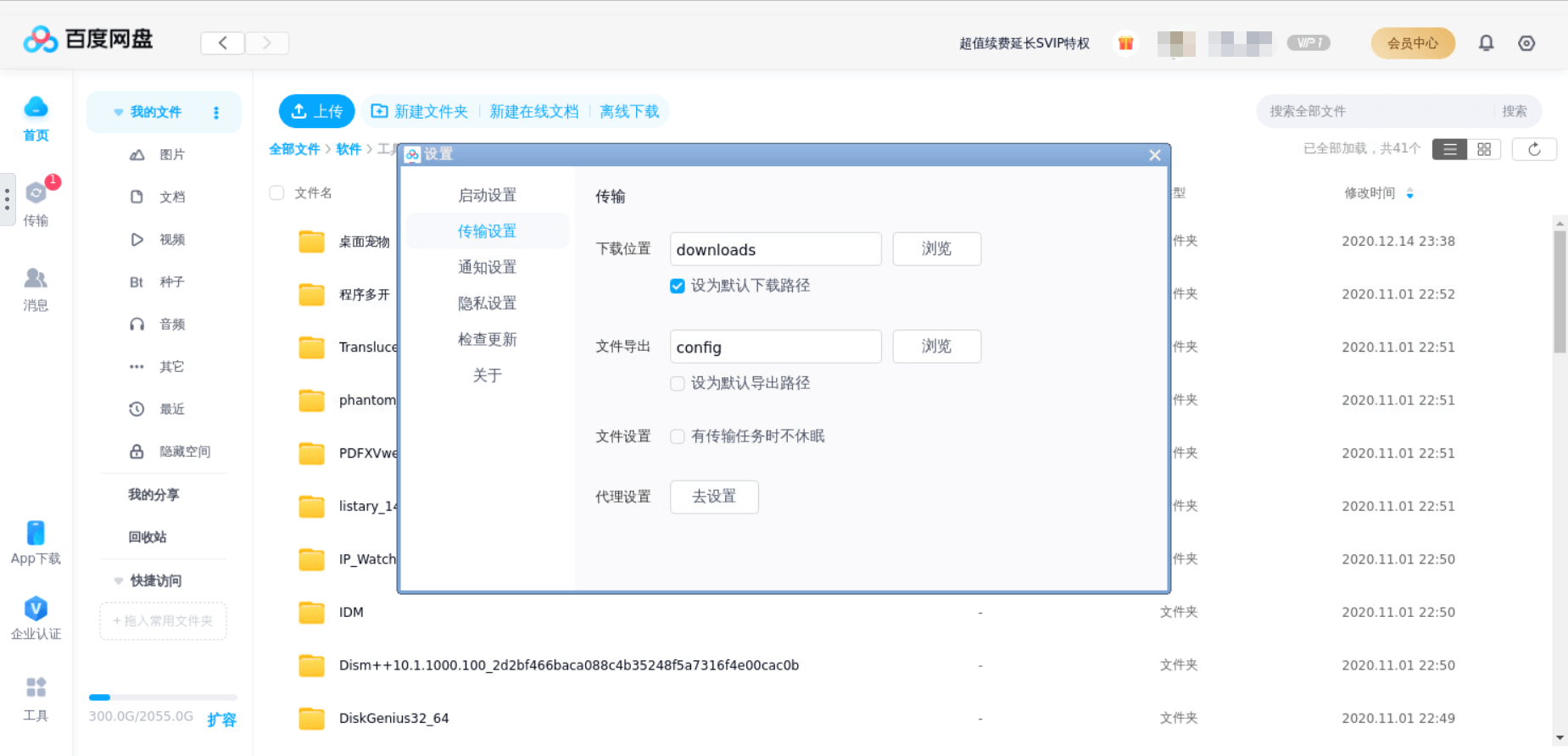
Task: Open 音频 category in sidebar
Action: pos(157,324)
